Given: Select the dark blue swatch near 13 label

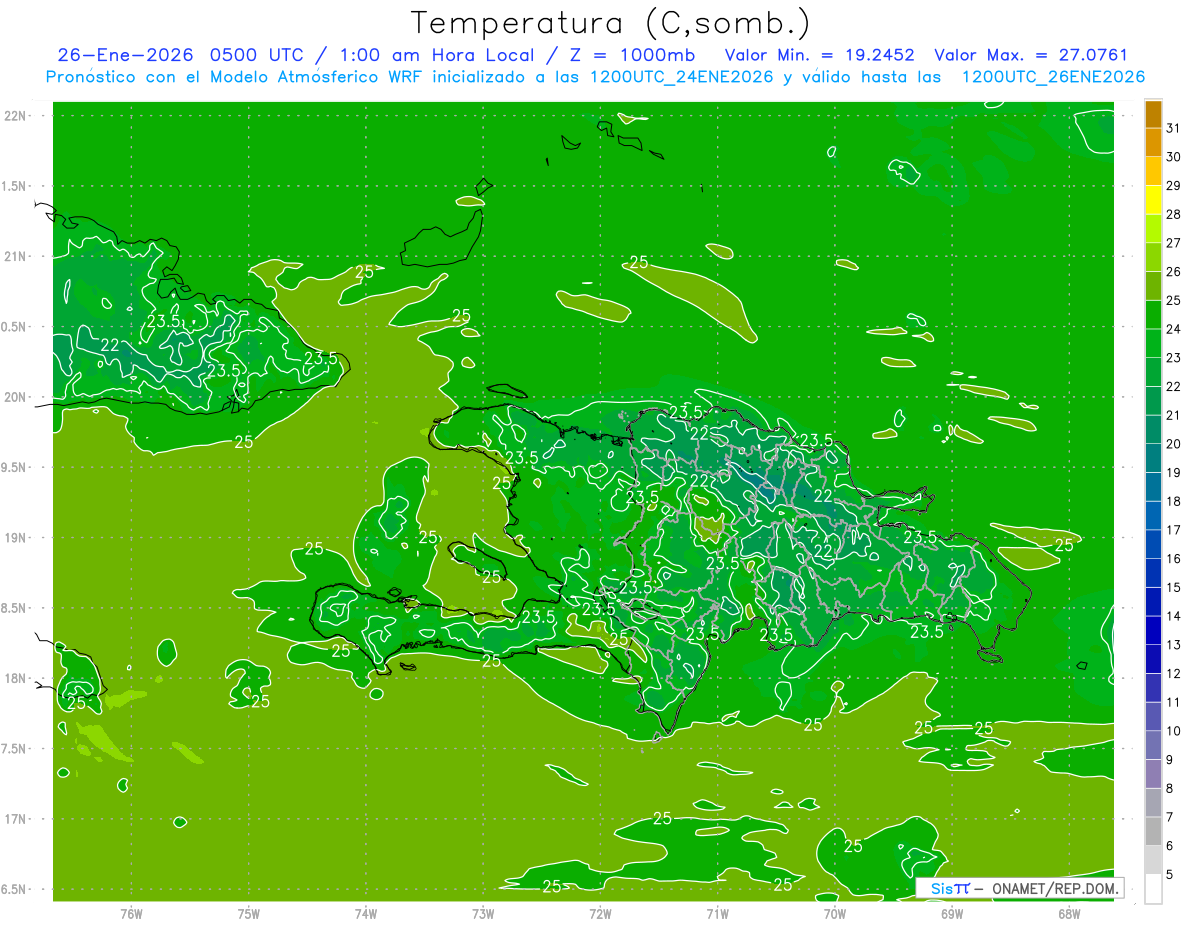Looking at the screenshot, I should [x=1153, y=630].
